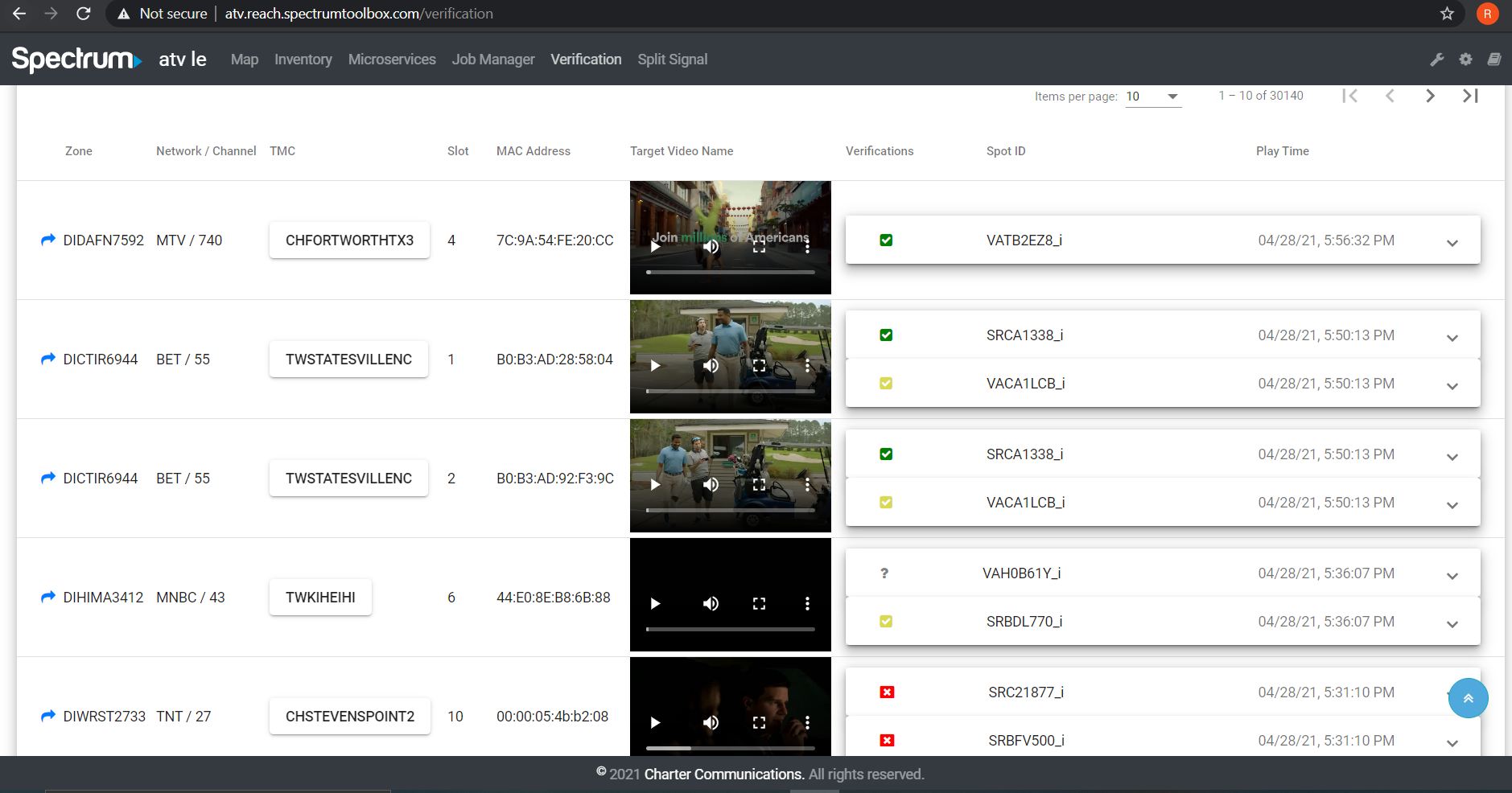Click the scroll-to-top round button
The height and width of the screenshot is (793, 1512).
point(1468,698)
